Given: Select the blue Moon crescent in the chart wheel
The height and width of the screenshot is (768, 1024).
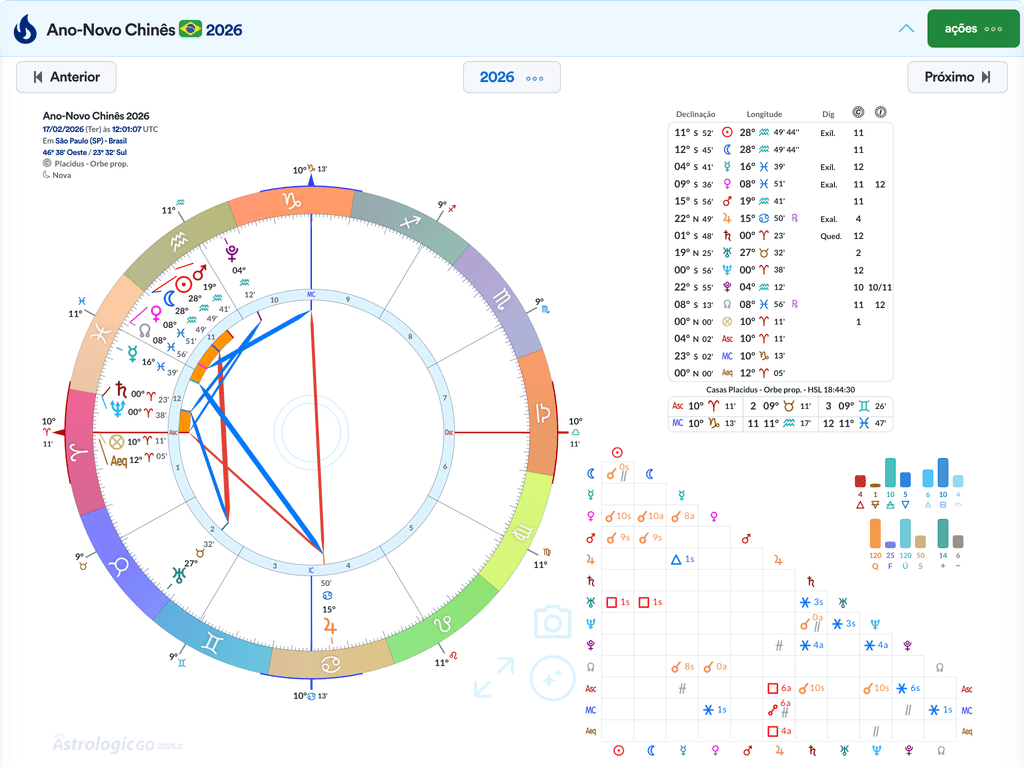Looking at the screenshot, I should tap(169, 299).
